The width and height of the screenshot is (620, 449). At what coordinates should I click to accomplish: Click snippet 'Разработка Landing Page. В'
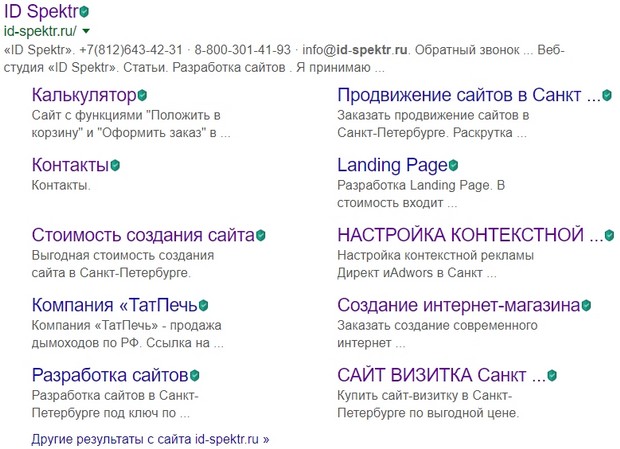421,185
